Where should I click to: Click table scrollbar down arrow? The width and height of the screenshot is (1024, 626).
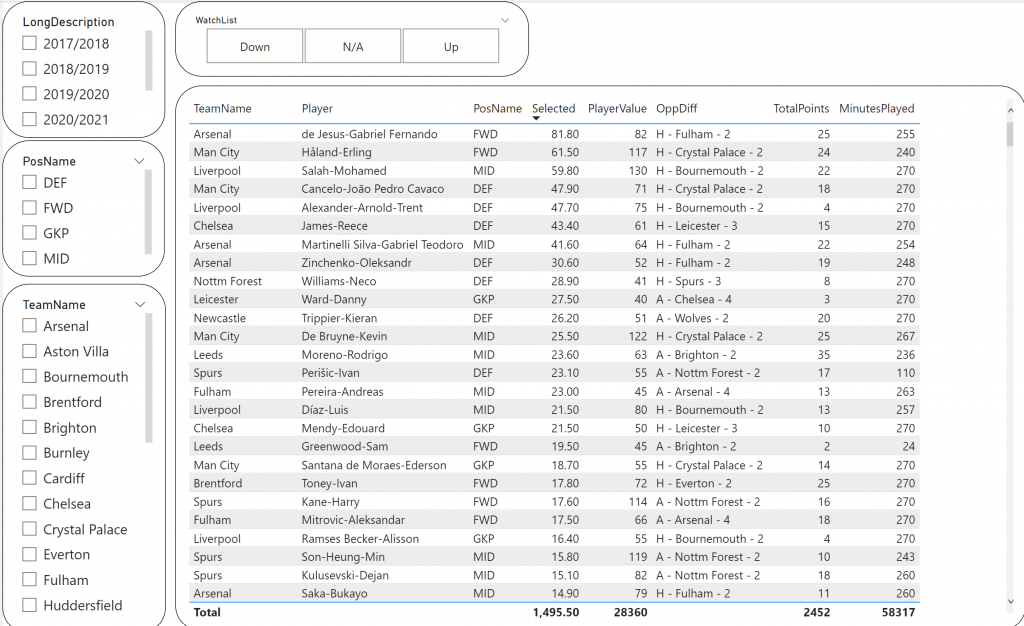point(1010,601)
